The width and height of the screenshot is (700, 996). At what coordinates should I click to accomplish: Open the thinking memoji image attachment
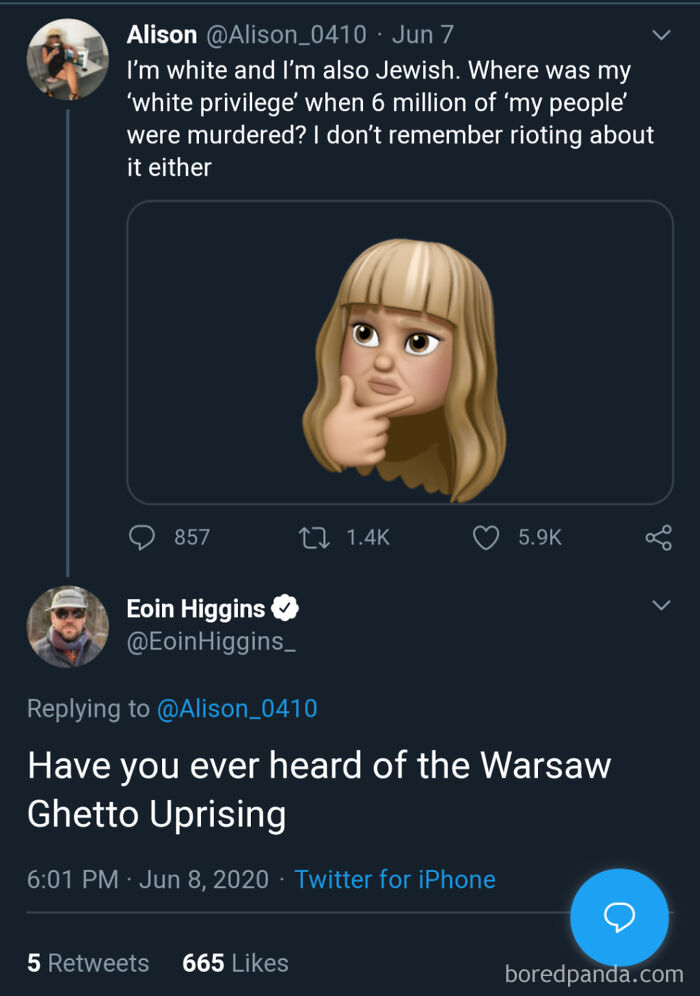[399, 352]
